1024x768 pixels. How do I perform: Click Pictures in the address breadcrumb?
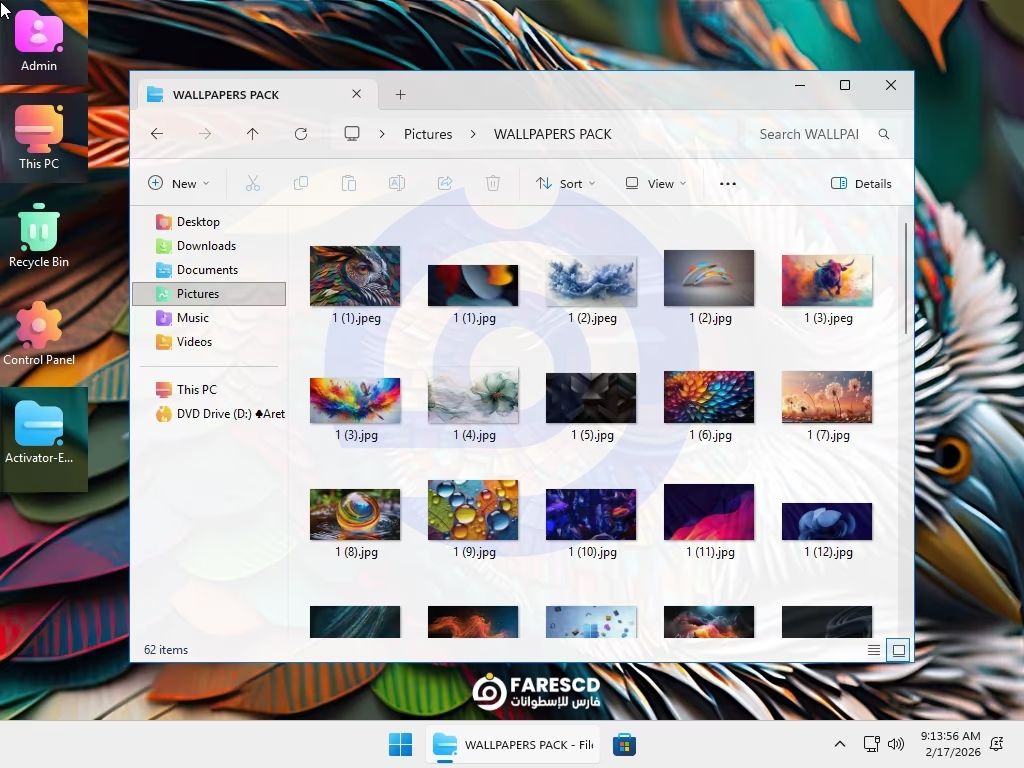pyautogui.click(x=428, y=134)
